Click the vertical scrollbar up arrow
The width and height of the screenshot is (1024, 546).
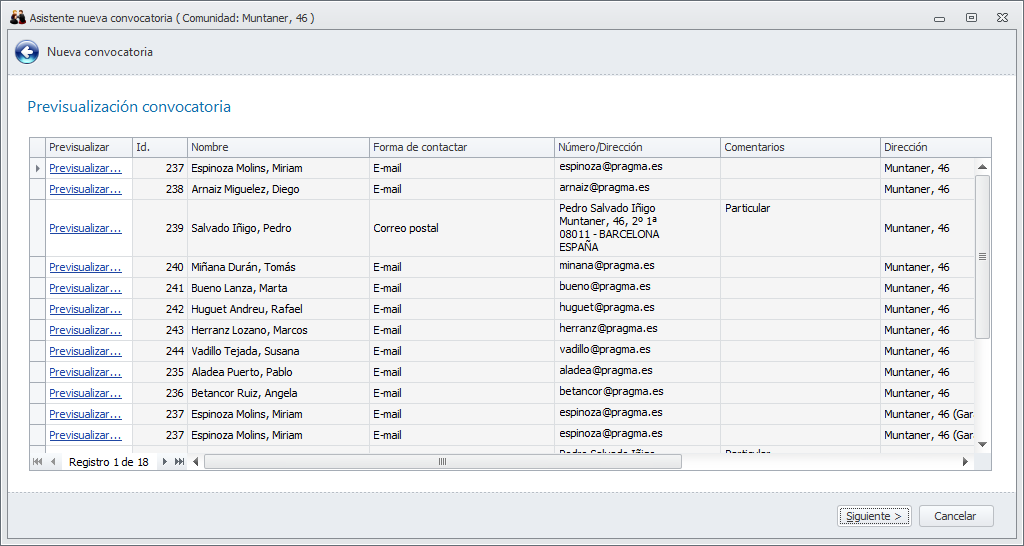pyautogui.click(x=982, y=167)
